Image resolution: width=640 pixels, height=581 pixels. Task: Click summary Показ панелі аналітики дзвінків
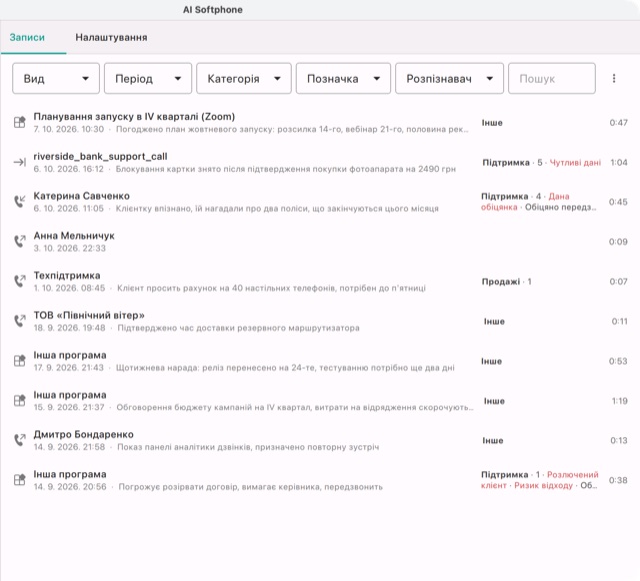(x=248, y=447)
